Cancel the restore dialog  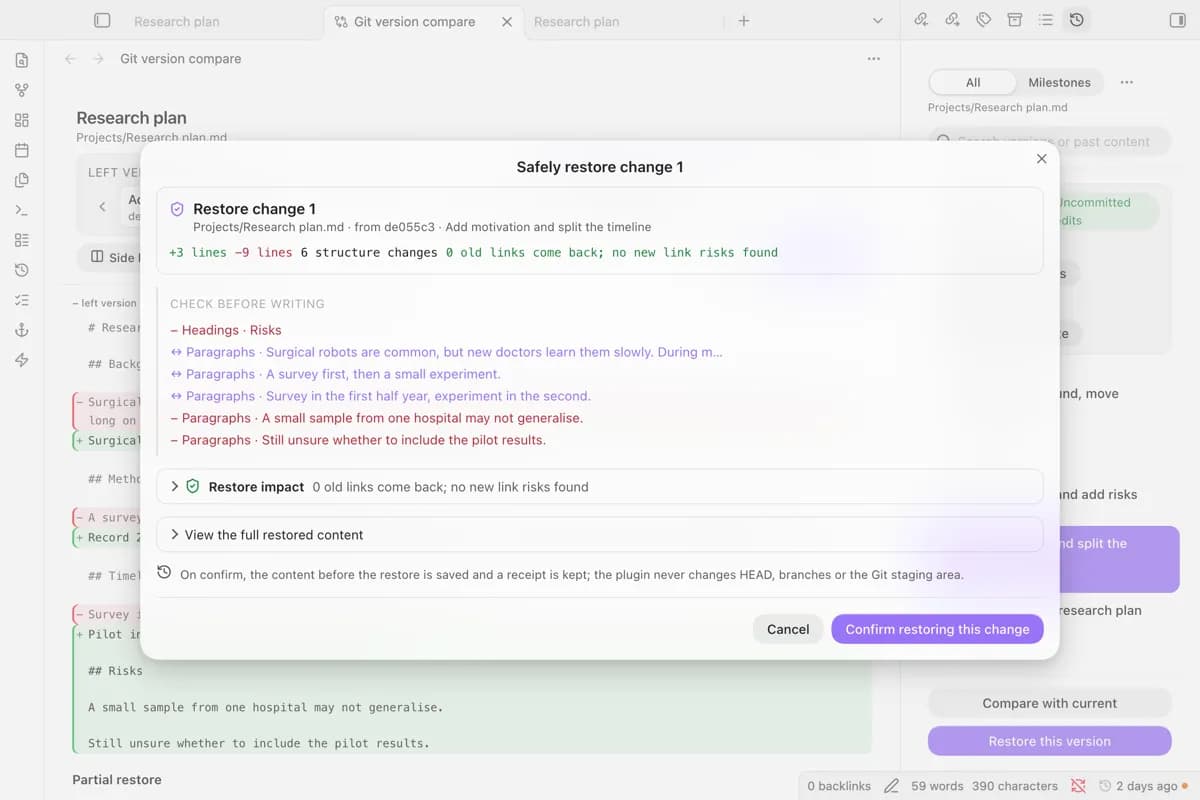[788, 629]
